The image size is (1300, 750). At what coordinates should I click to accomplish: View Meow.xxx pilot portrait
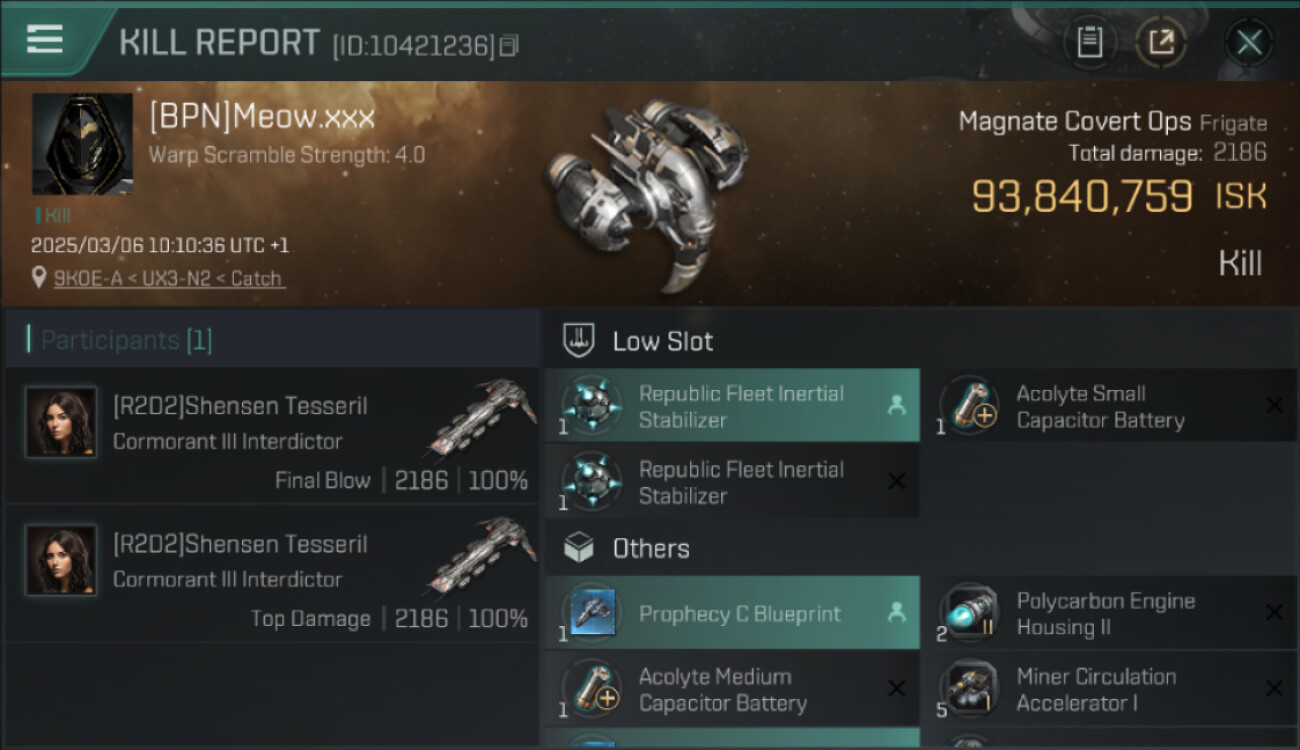82,144
